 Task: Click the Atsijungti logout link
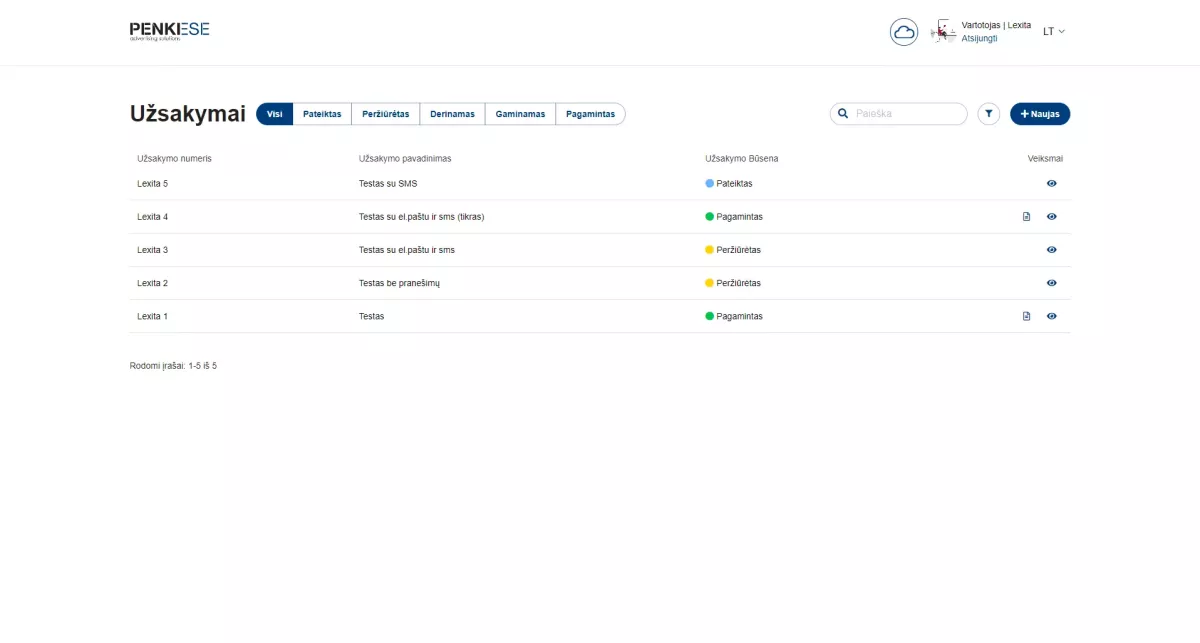[979, 39]
